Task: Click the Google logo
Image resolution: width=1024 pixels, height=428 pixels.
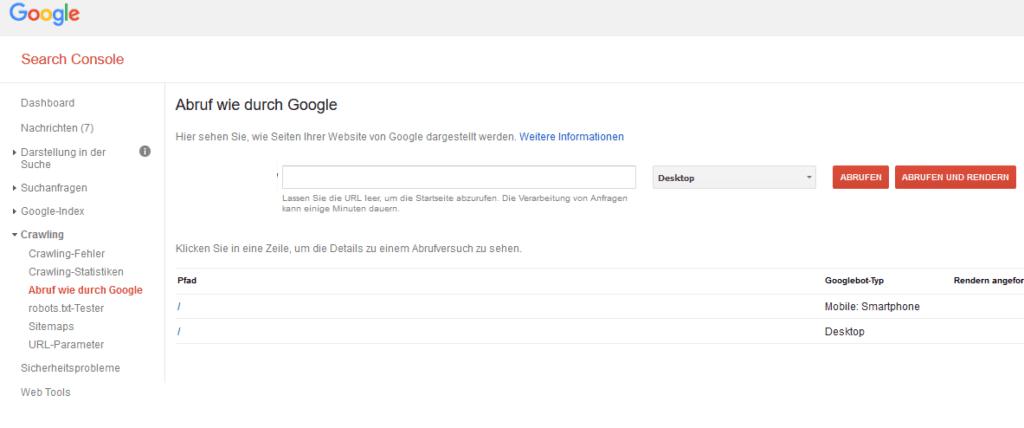Action: point(44,14)
